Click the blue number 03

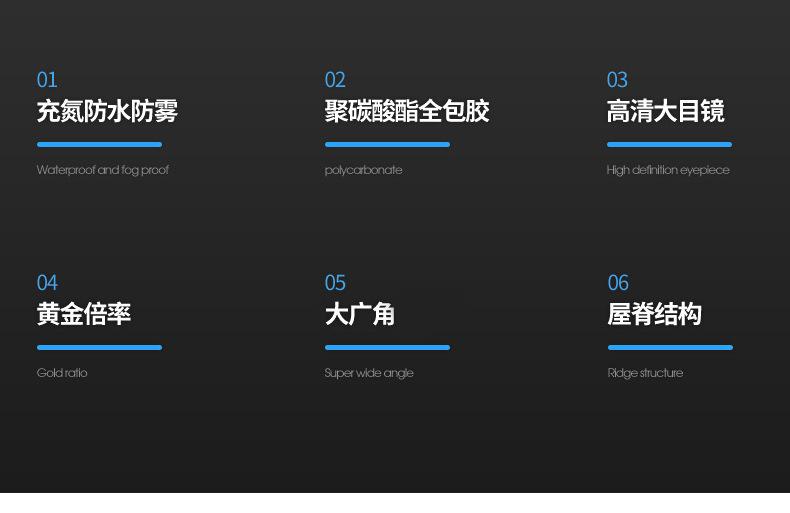click(617, 80)
